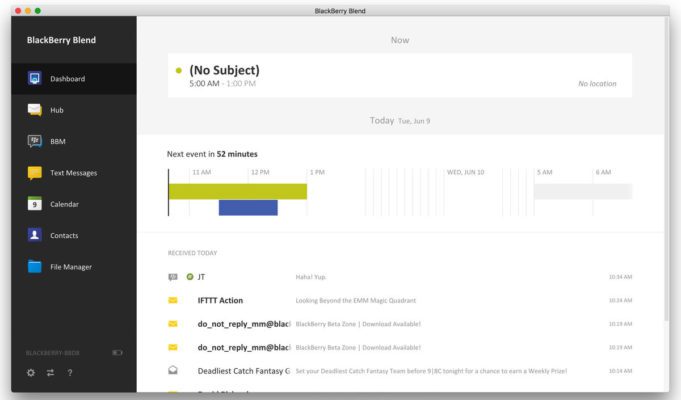
Task: Select the gray event block on Wednesday
Action: point(583,192)
